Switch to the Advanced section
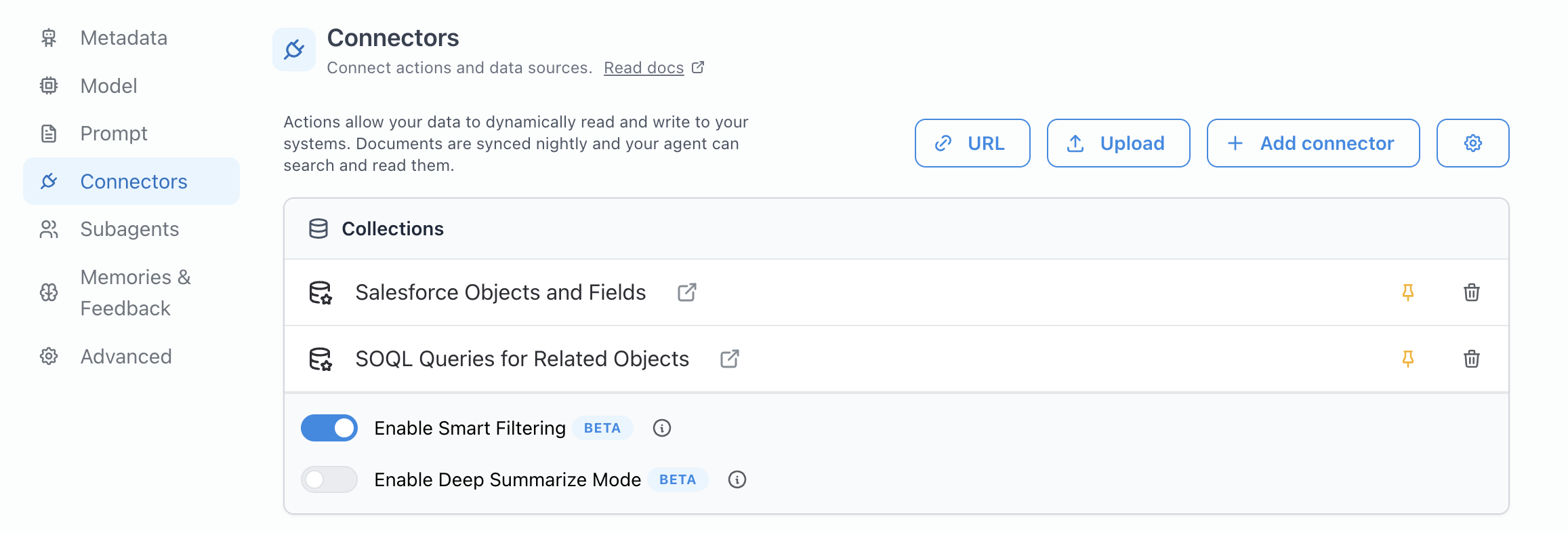Screen dimensions: 1568x533 click(x=125, y=356)
